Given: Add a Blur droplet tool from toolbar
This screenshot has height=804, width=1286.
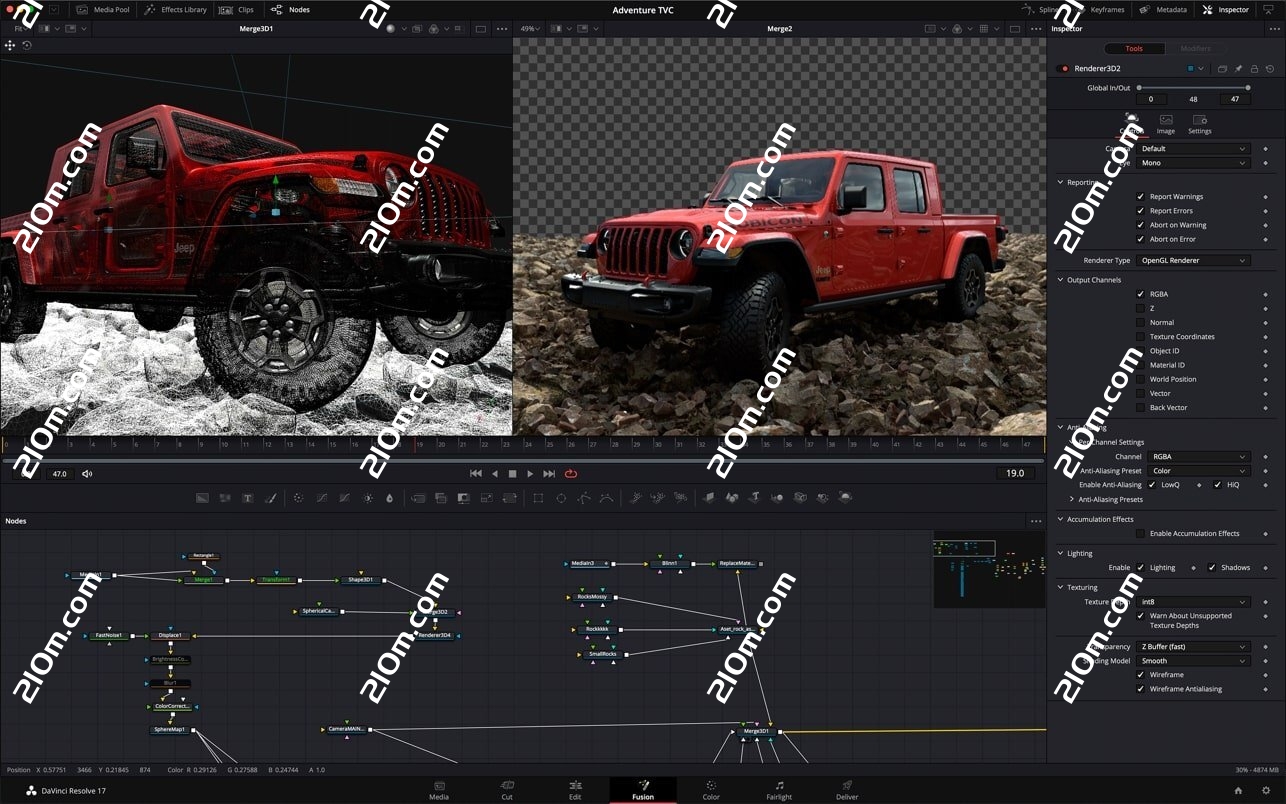Looking at the screenshot, I should click(389, 497).
